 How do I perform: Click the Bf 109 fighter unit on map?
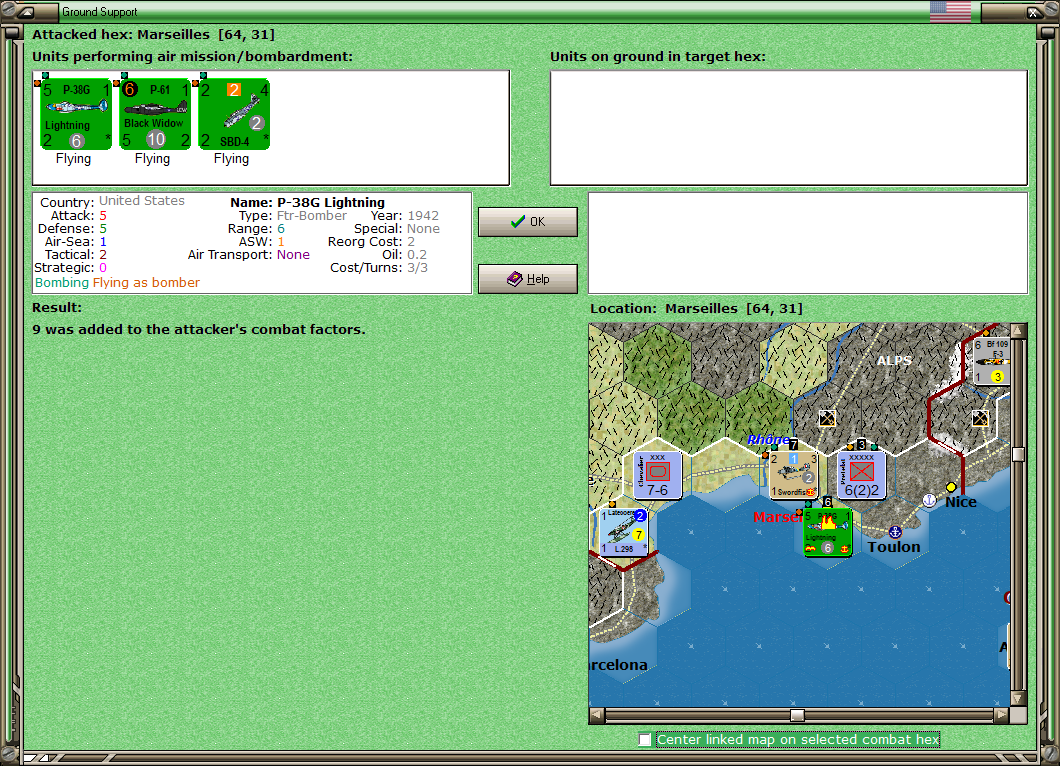[992, 361]
